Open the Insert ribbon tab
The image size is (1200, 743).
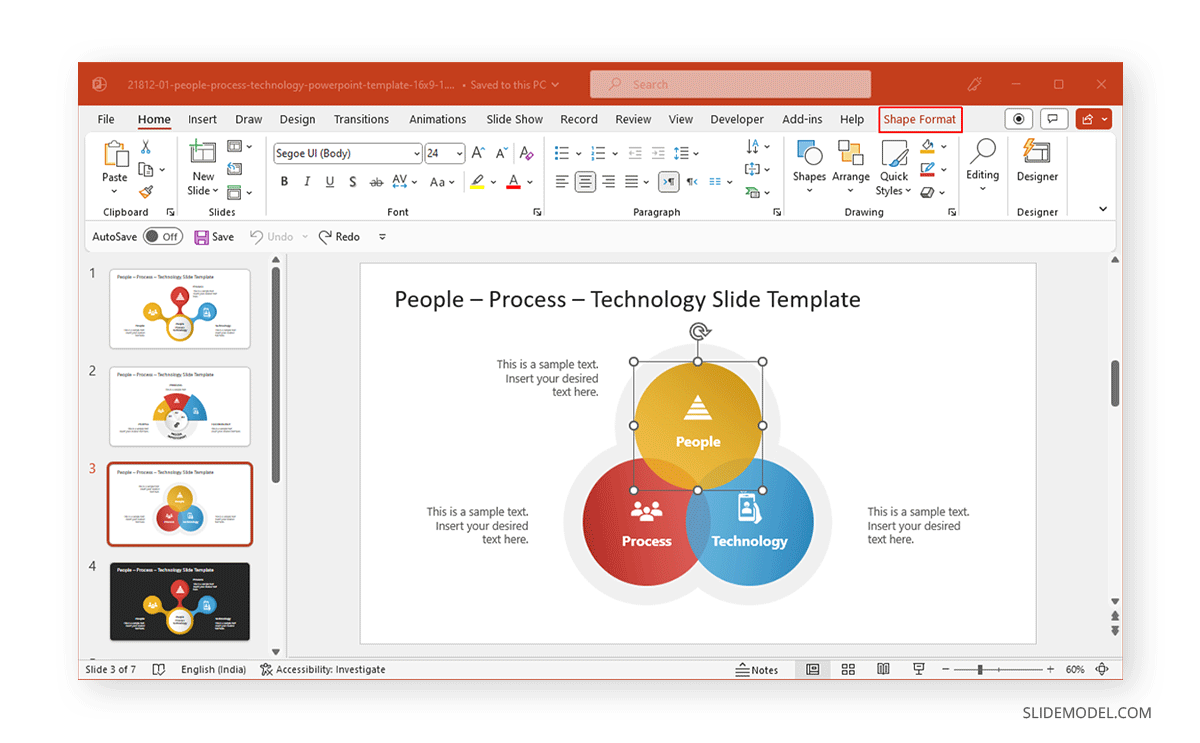point(202,119)
